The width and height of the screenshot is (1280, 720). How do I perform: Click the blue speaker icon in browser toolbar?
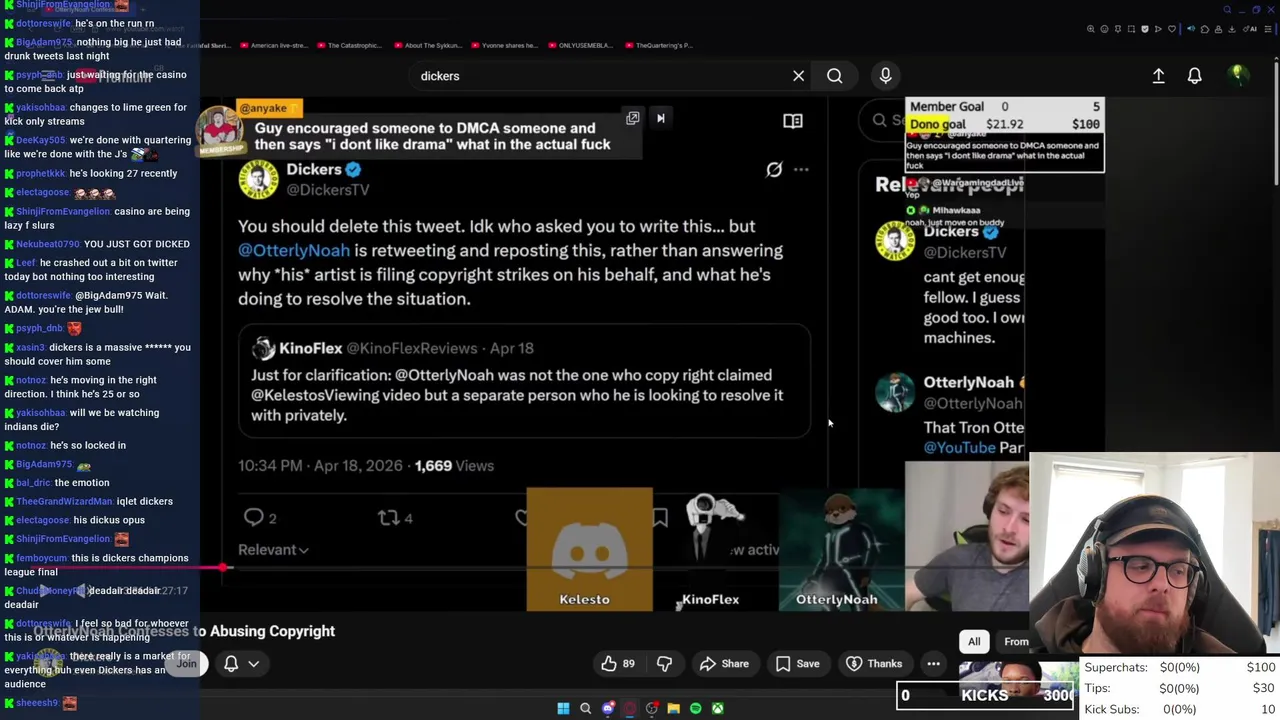pos(1191,29)
